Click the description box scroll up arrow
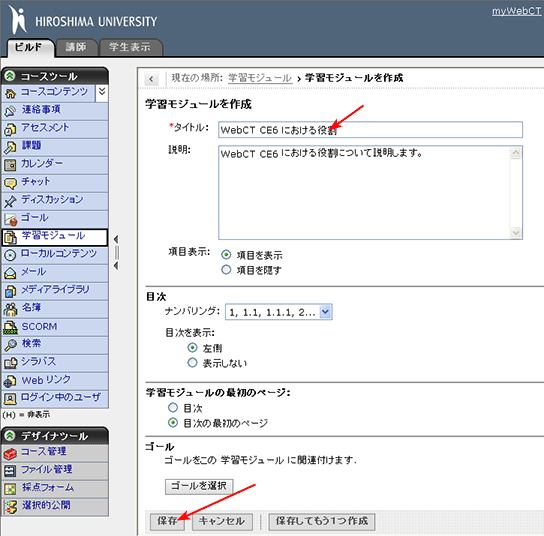544x536 pixels. click(x=516, y=153)
